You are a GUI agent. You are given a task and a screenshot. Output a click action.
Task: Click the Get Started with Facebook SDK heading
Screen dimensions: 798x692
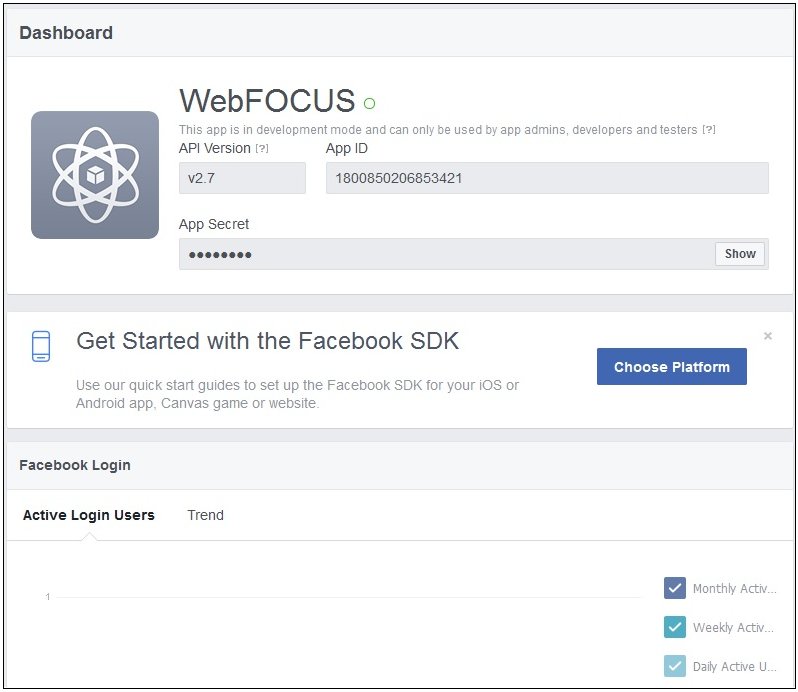[x=268, y=341]
